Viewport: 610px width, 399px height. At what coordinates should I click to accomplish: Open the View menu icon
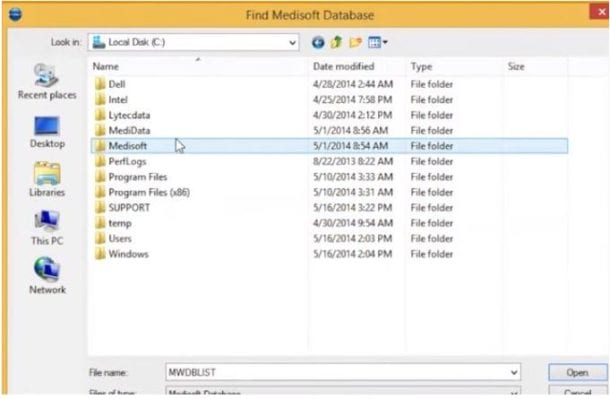click(x=378, y=42)
